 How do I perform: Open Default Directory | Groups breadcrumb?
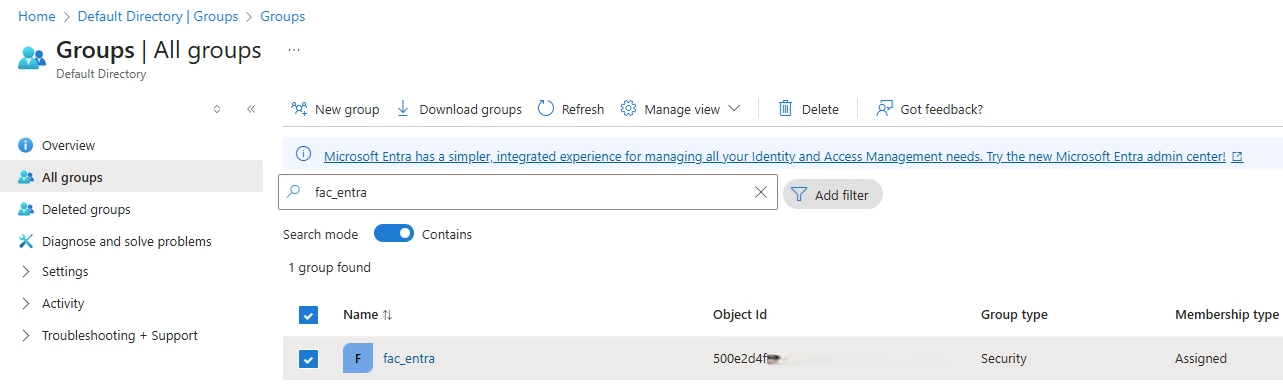coord(157,16)
